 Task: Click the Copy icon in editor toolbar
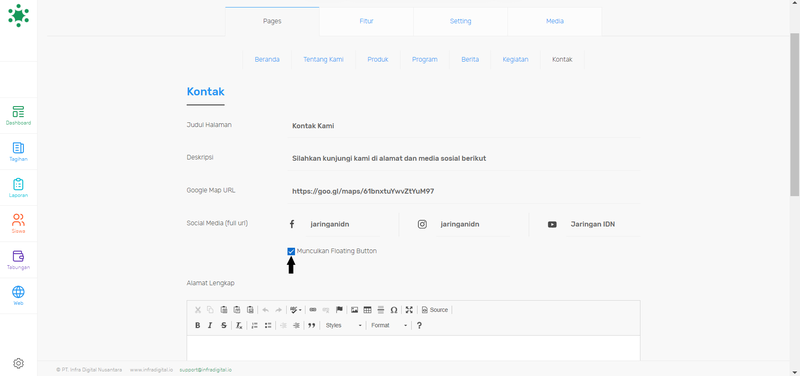[210, 310]
